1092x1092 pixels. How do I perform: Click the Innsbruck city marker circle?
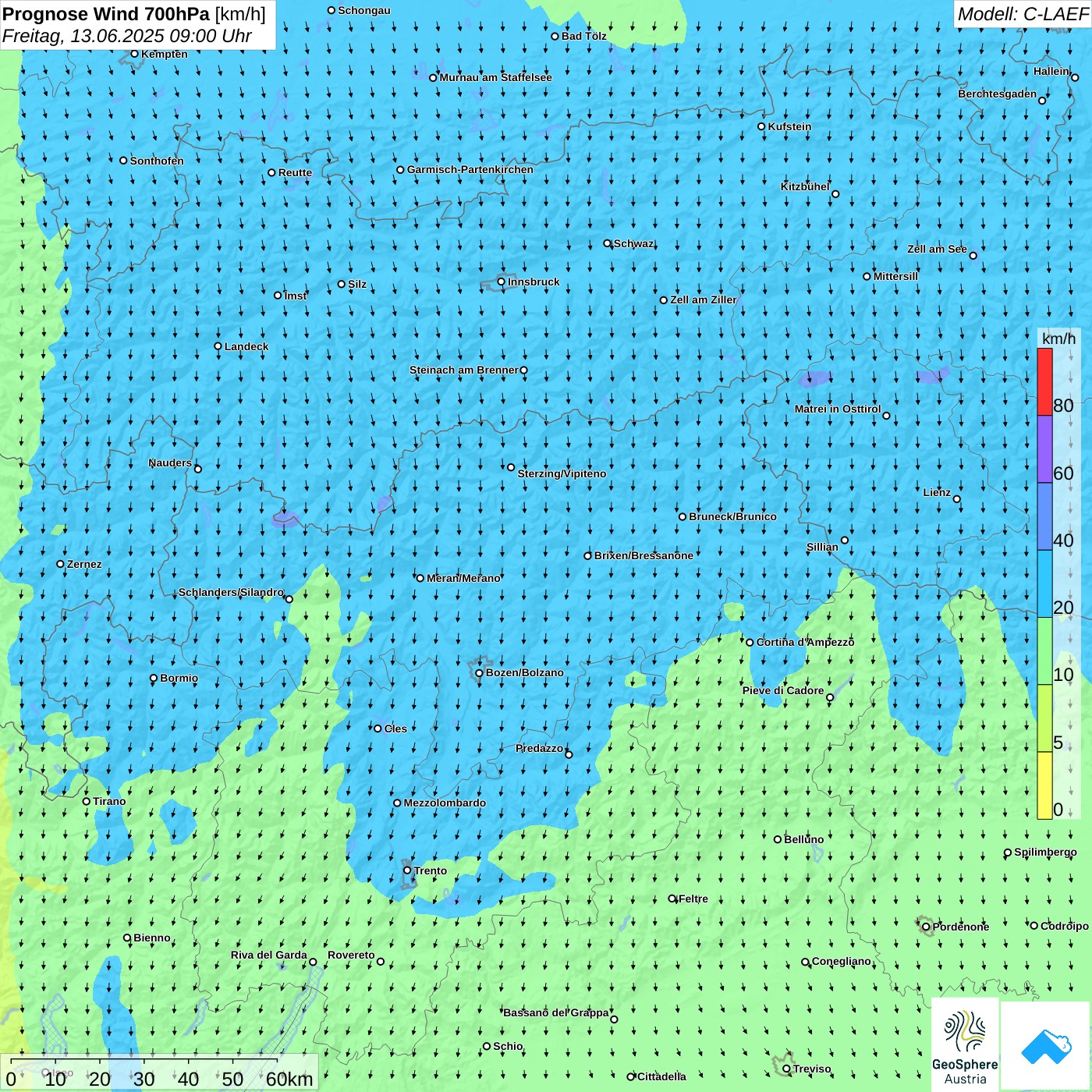(x=502, y=282)
